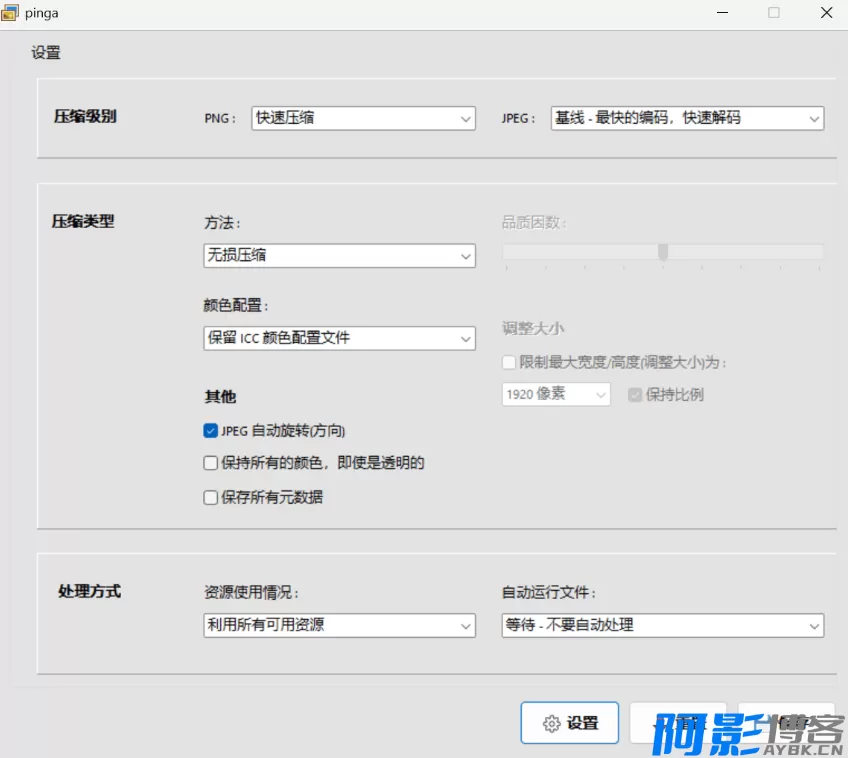Toggle the JPEG 自动旋转(方向) checkbox
Image resolution: width=848 pixels, height=758 pixels.
(x=211, y=431)
